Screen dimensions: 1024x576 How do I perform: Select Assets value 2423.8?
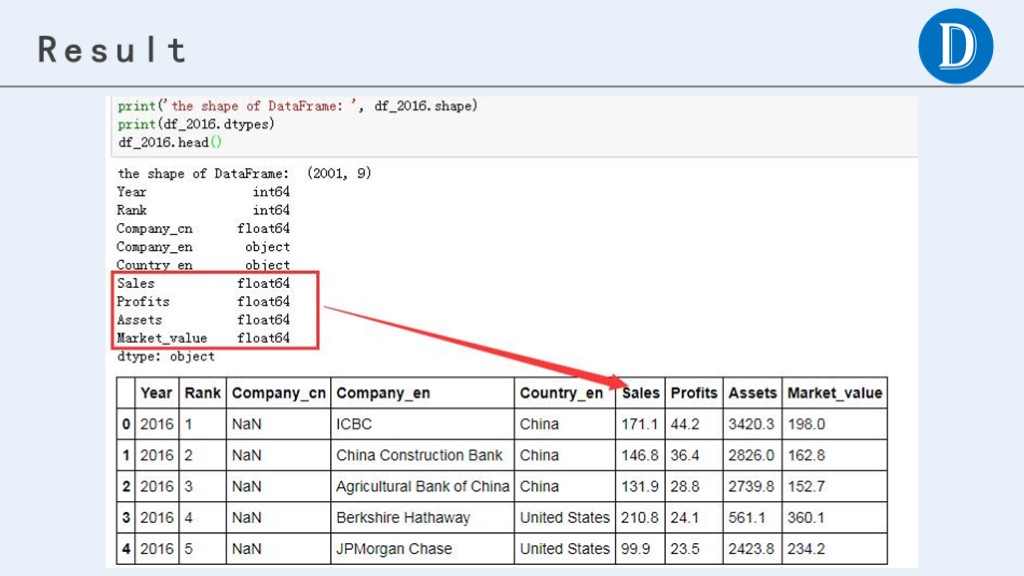[752, 549]
